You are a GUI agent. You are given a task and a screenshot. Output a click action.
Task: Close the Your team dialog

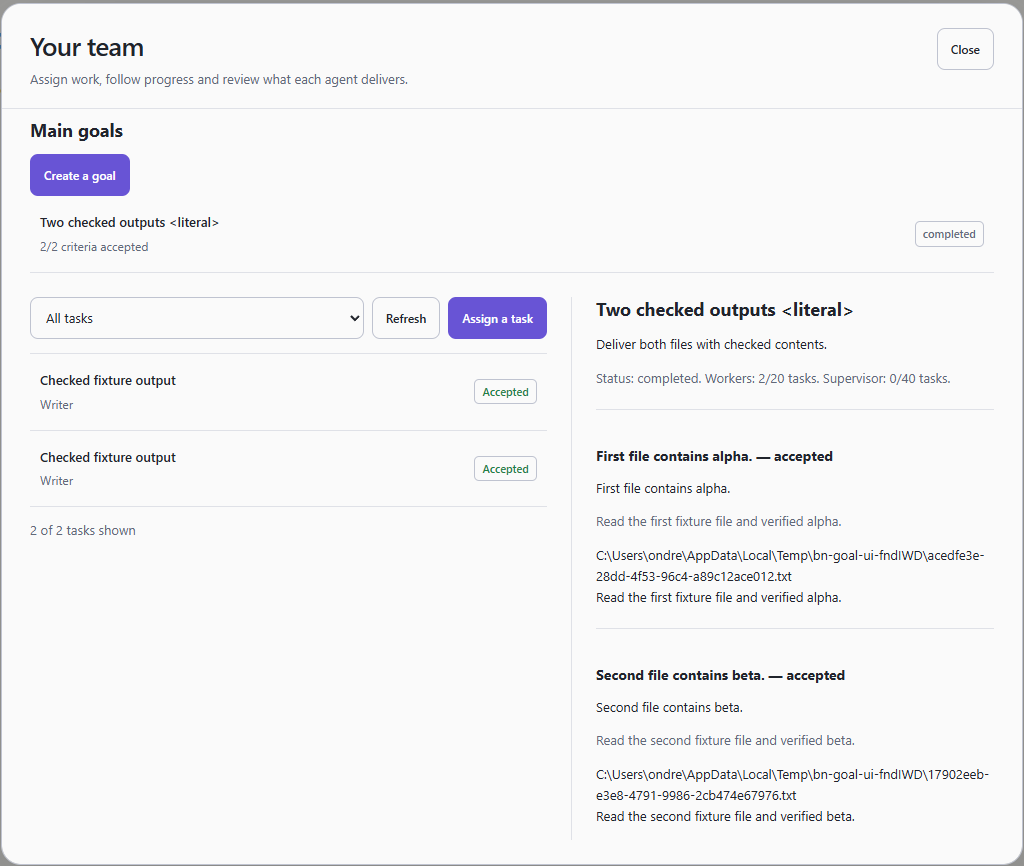pos(965,49)
